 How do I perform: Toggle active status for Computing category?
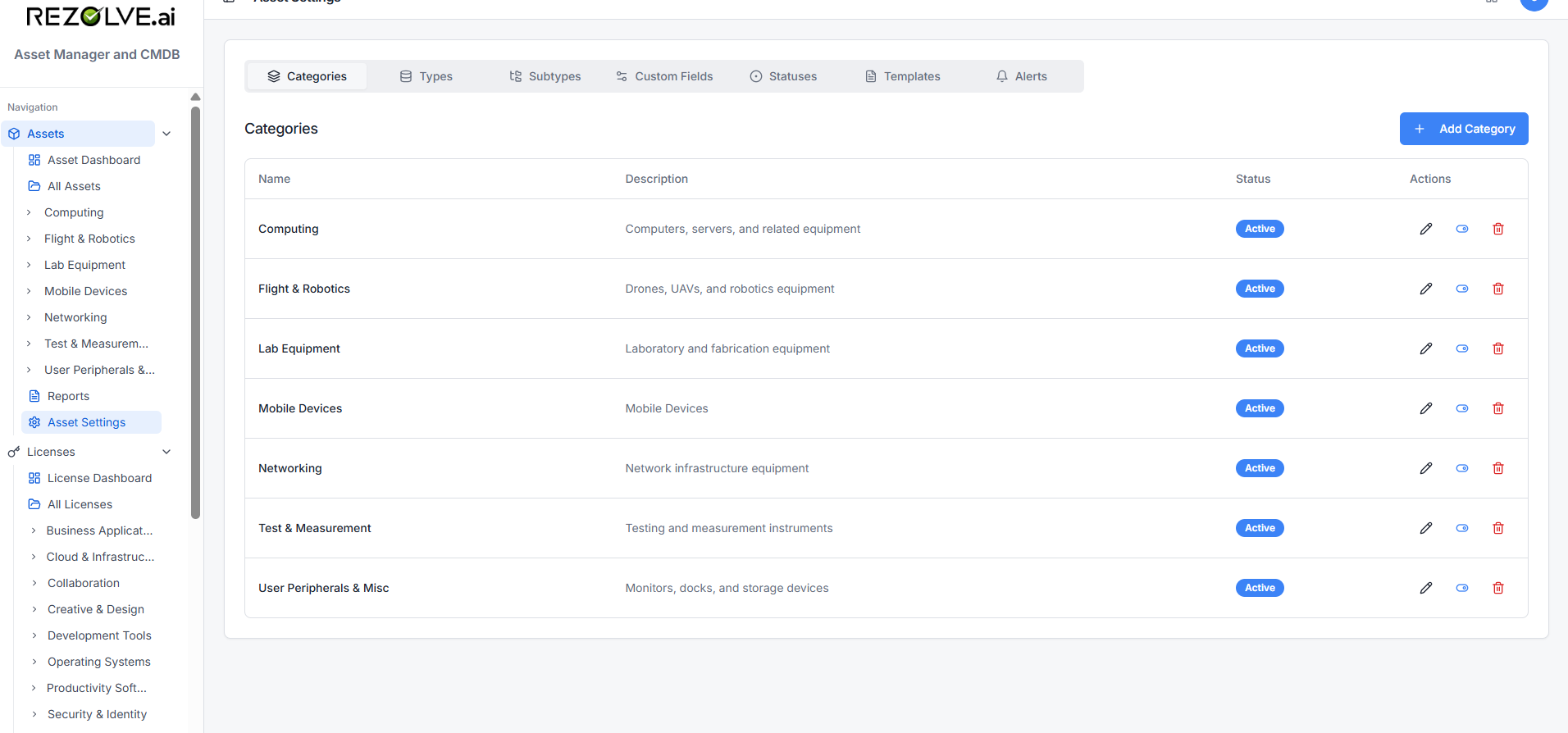tap(1462, 229)
